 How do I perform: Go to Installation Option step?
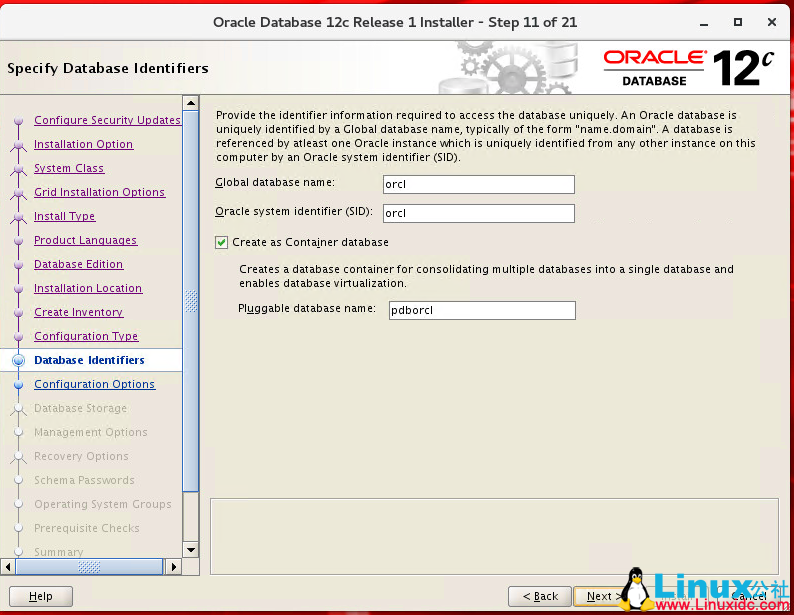[84, 144]
